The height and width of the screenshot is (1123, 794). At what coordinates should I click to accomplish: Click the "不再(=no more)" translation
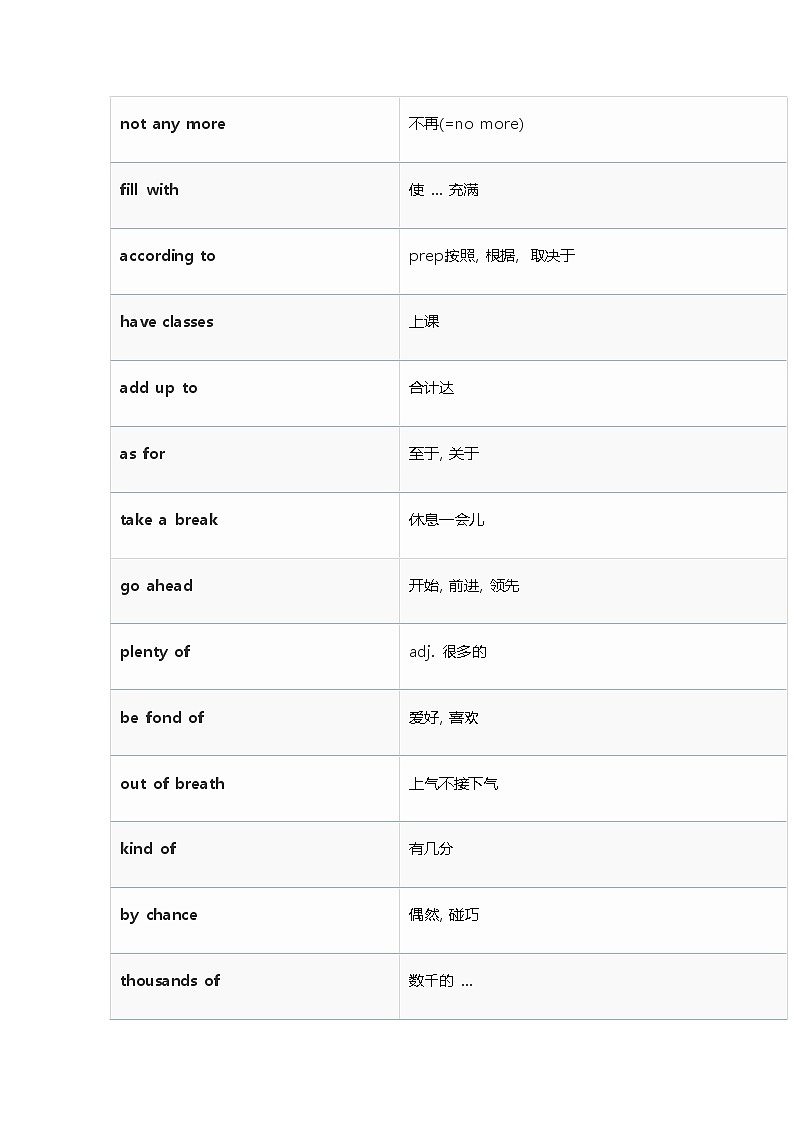click(466, 124)
